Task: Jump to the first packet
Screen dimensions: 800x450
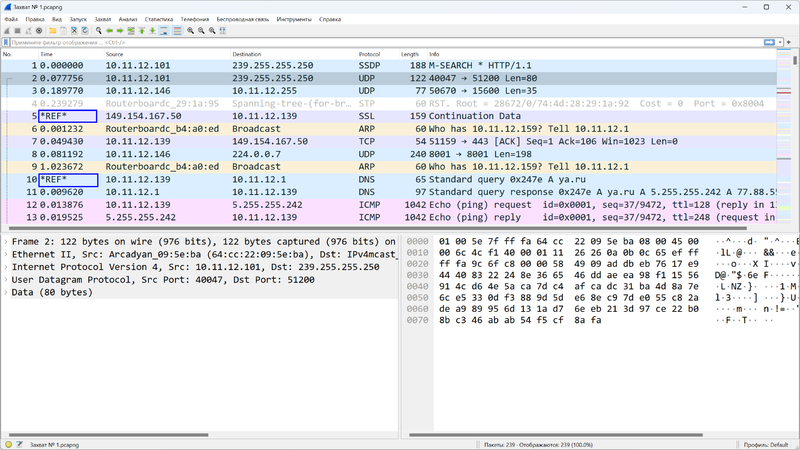Action: click(x=142, y=31)
